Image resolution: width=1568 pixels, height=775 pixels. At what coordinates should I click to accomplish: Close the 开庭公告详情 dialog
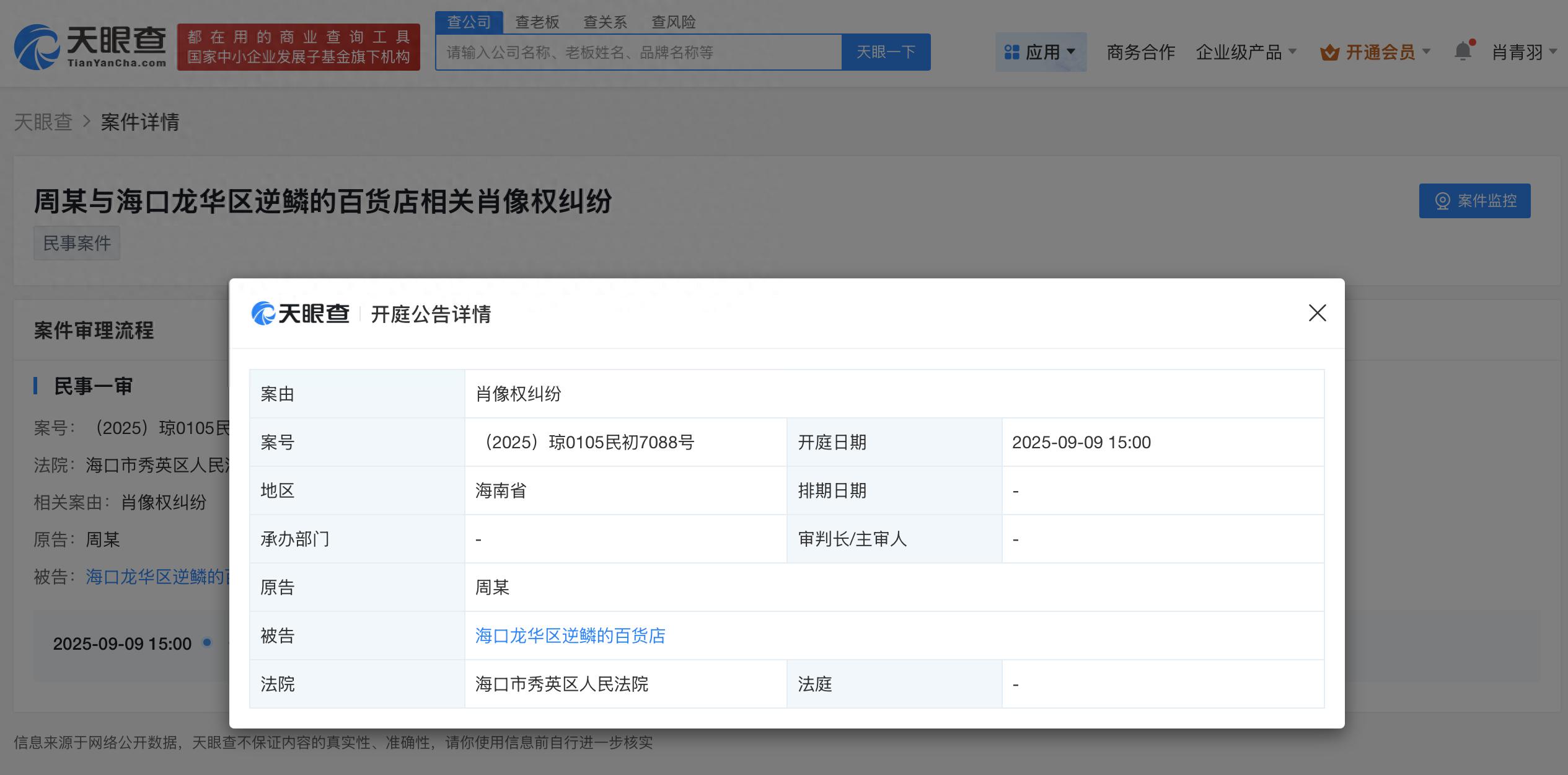pos(1317,313)
